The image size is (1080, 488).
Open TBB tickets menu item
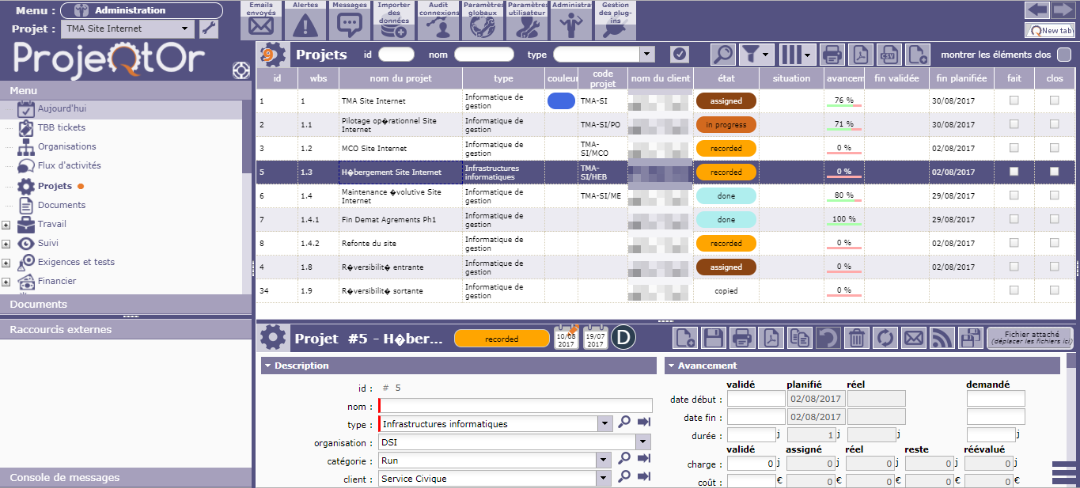[x=61, y=127]
